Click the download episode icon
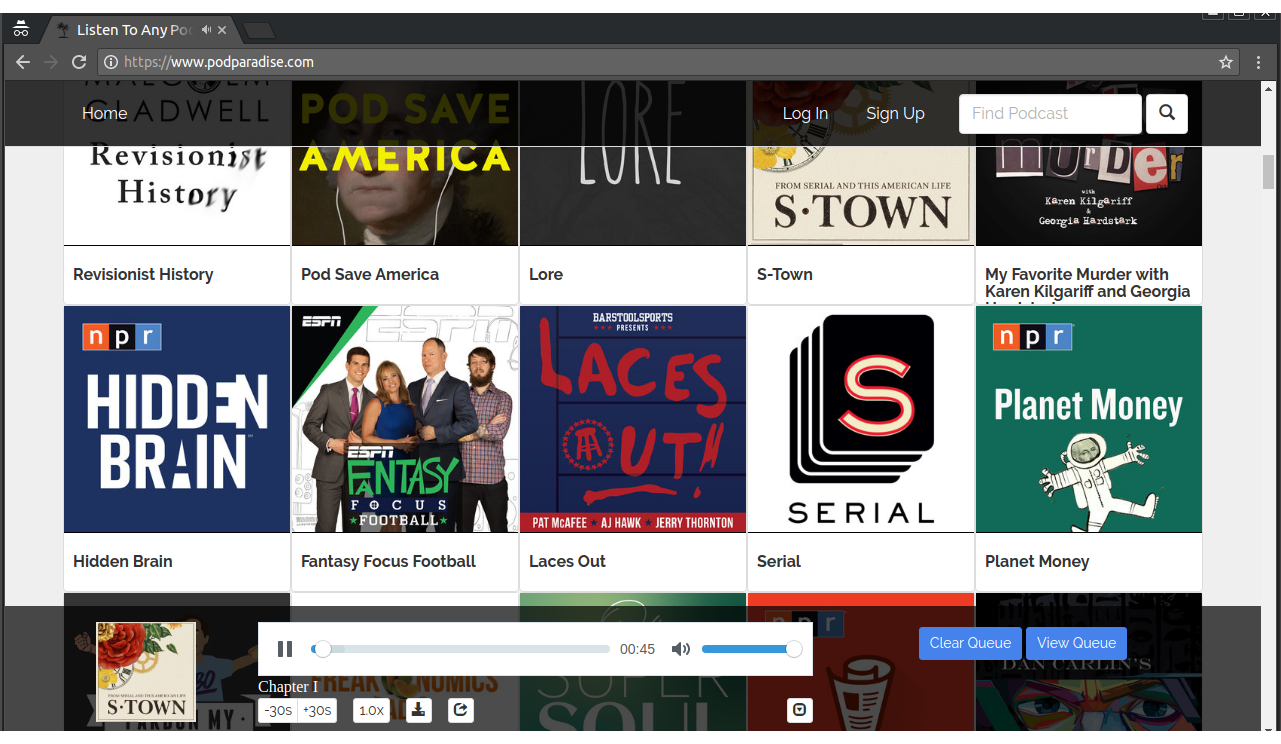 420,710
